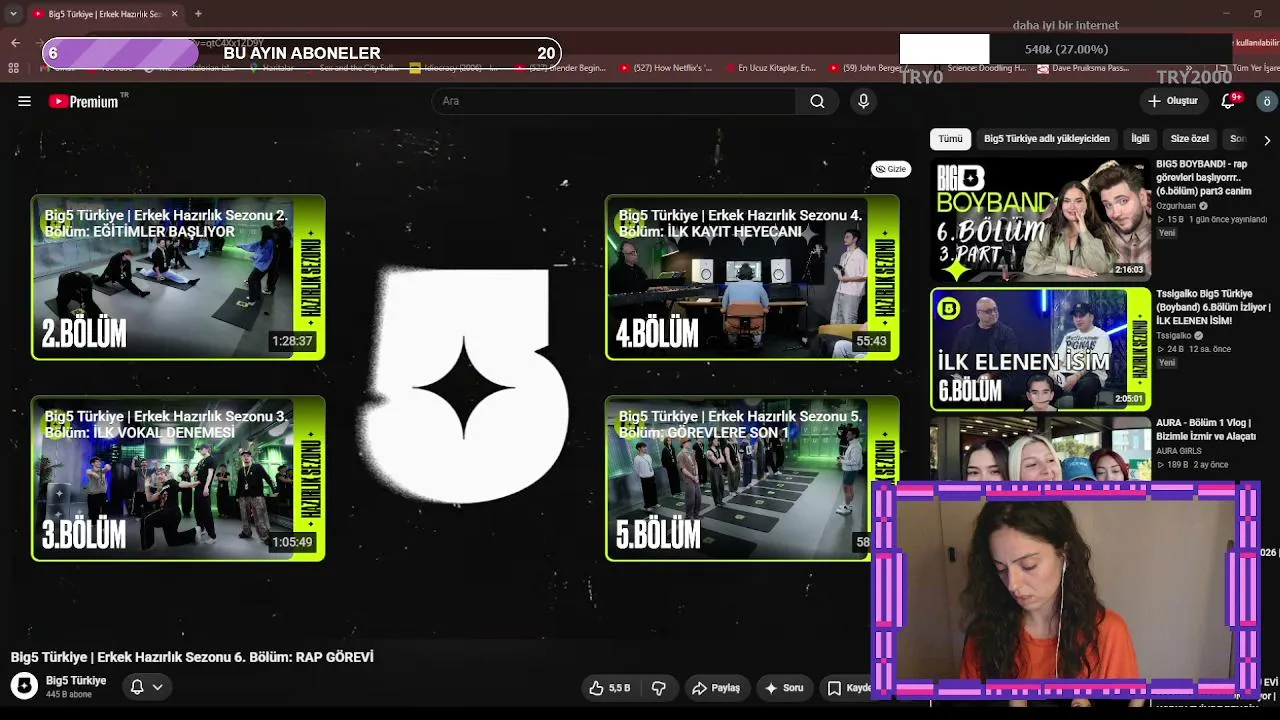Open the 3. Bölüm end screen video

click(178, 478)
